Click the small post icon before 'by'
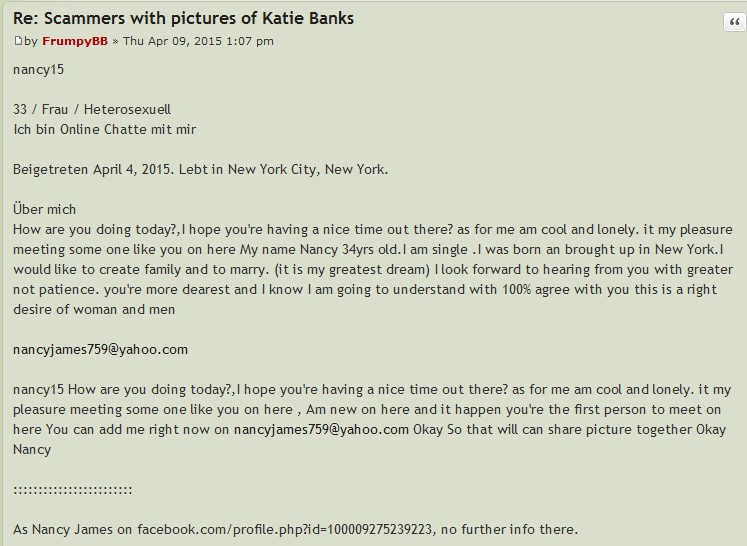This screenshot has width=747, height=546. [18, 41]
